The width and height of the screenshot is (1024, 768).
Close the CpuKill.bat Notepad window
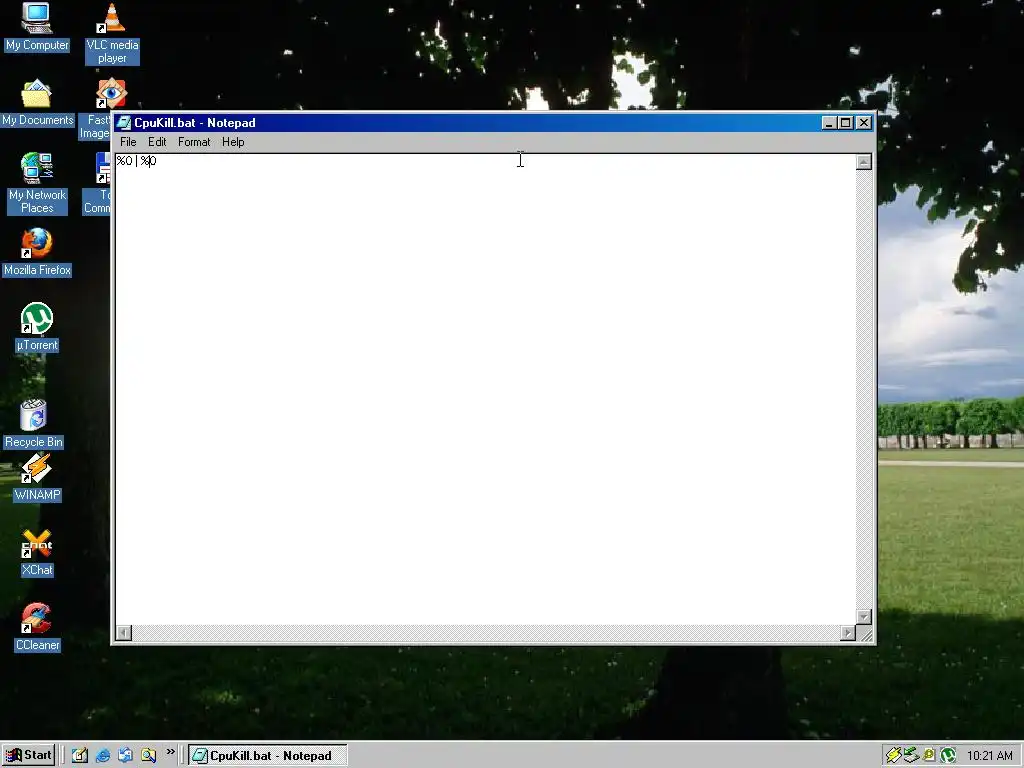(x=863, y=123)
